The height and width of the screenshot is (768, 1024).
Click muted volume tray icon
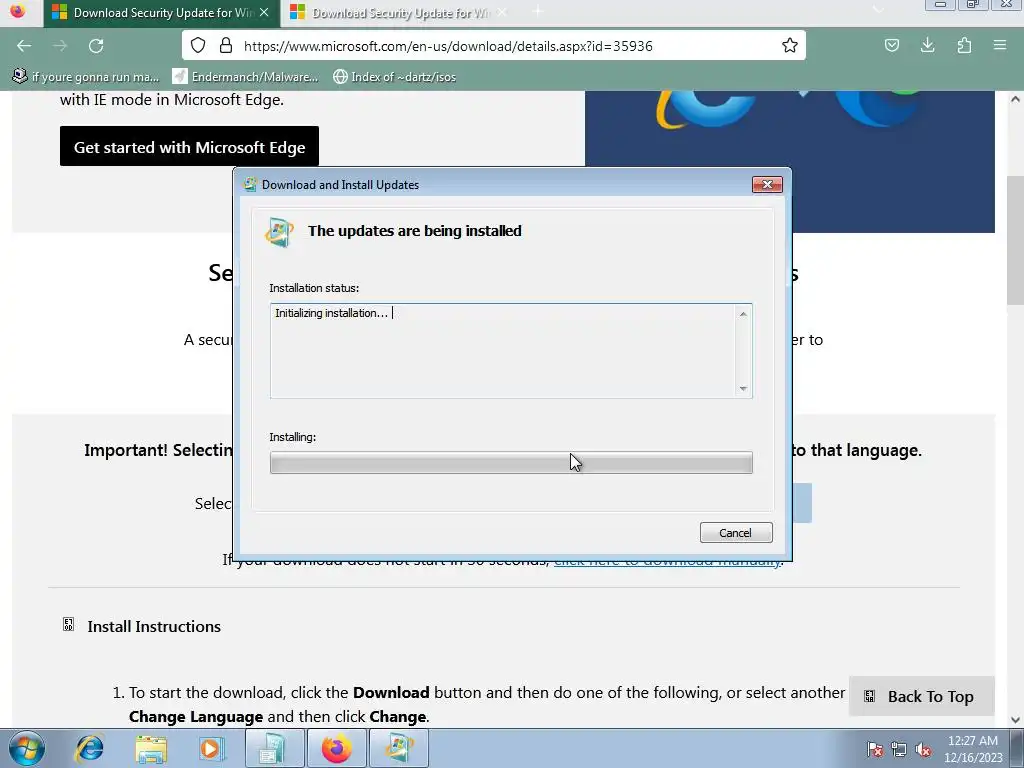pos(923,749)
